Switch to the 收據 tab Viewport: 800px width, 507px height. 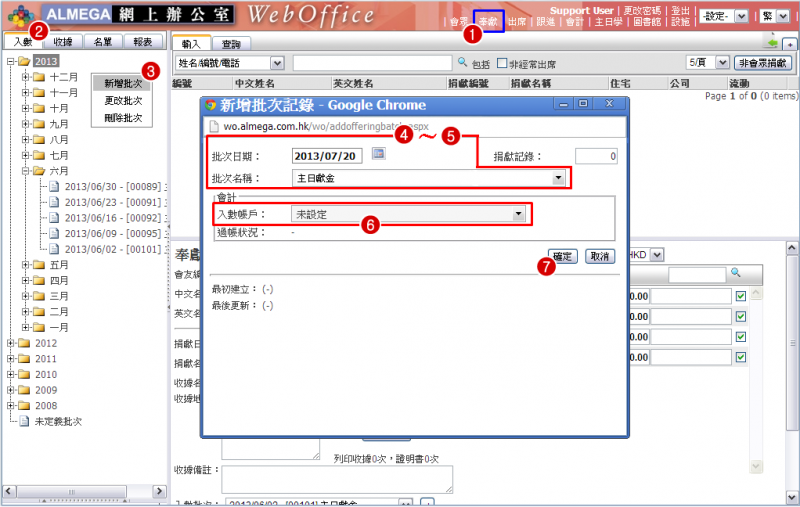(x=63, y=42)
